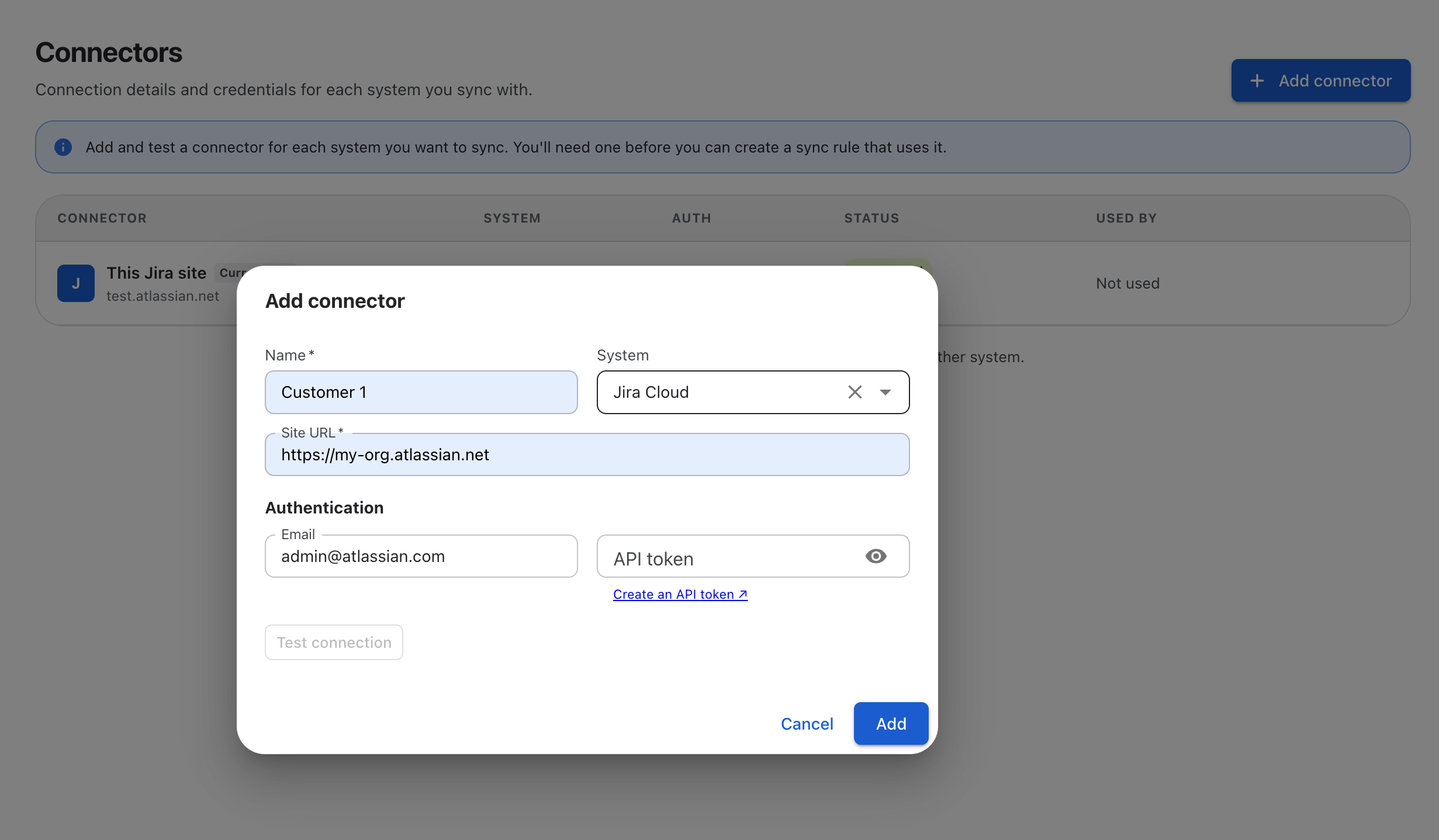1439x840 pixels.
Task: Clear the Jira Cloud system selection
Action: pyautogui.click(x=855, y=392)
